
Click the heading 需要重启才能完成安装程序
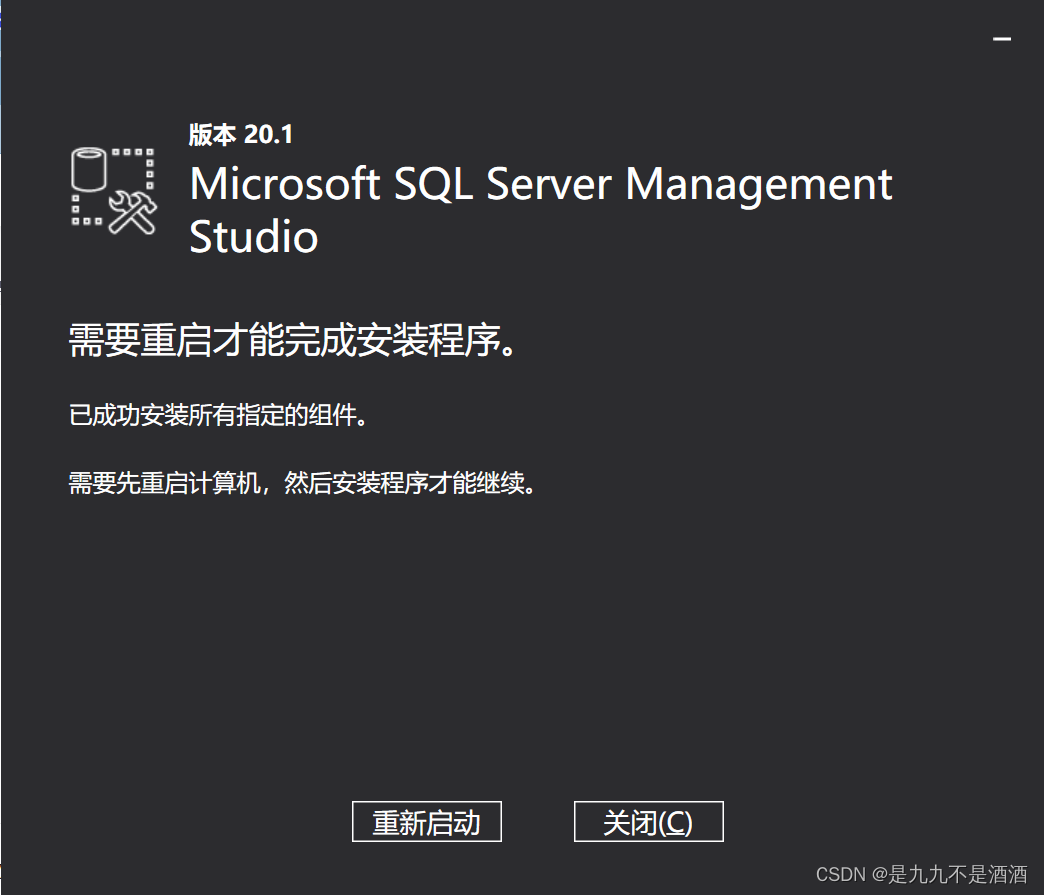292,340
